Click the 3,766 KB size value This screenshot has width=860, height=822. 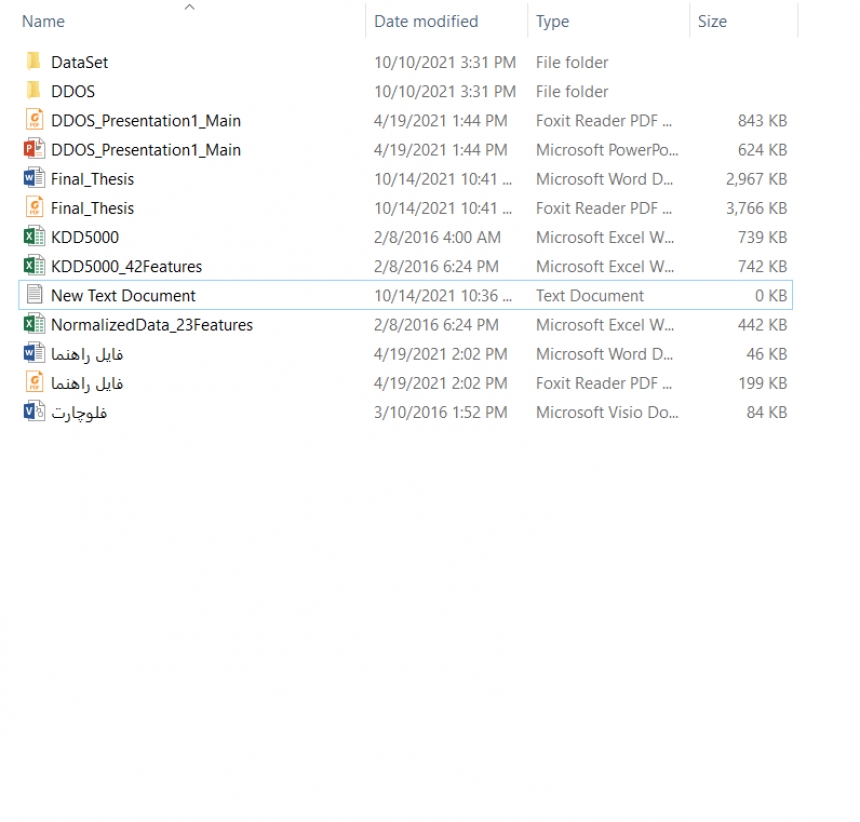click(756, 208)
